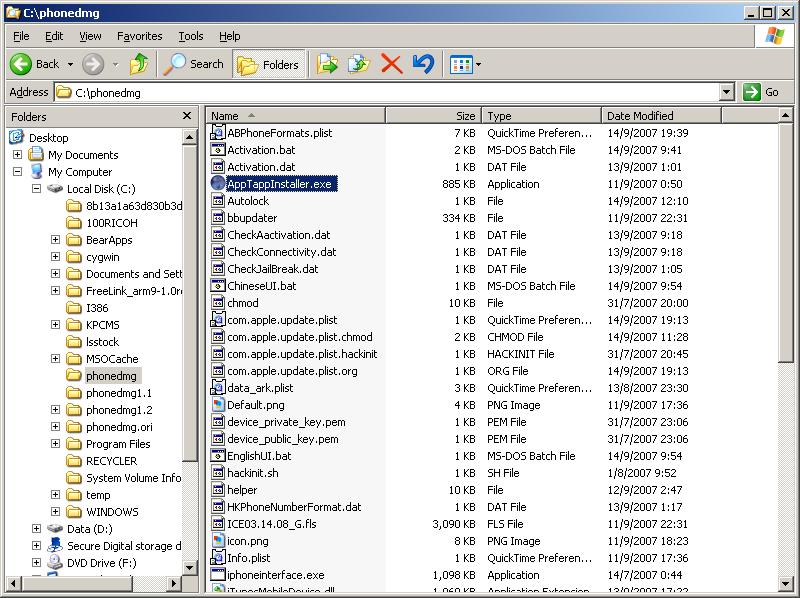This screenshot has width=800, height=598.
Task: Expand the cygwin folder node
Action: (x=55, y=257)
